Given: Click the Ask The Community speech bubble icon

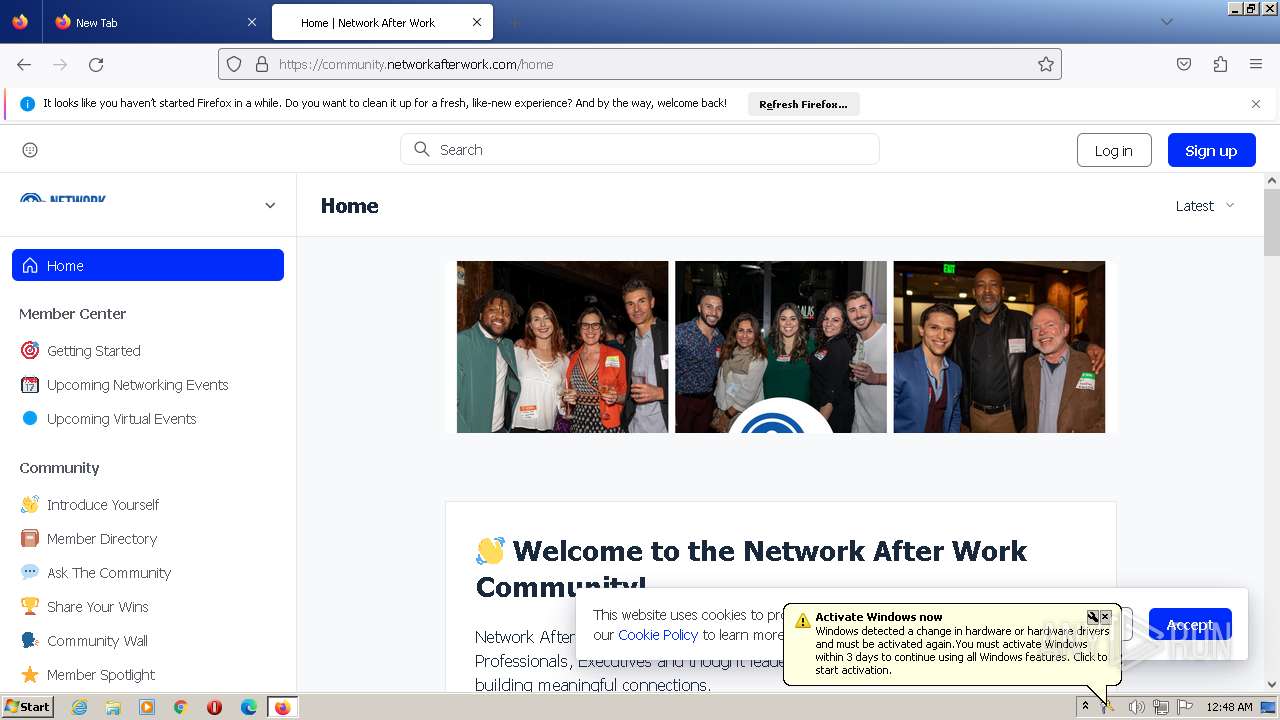Looking at the screenshot, I should pos(30,573).
